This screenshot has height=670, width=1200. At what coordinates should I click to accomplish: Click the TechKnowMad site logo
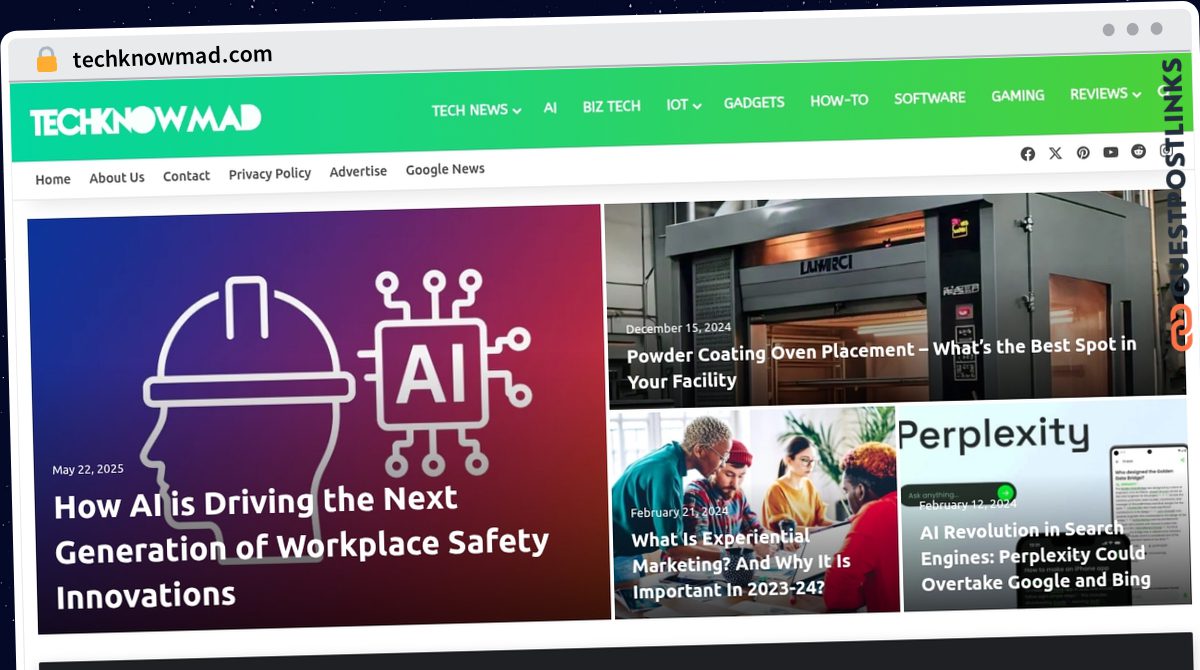pos(145,120)
